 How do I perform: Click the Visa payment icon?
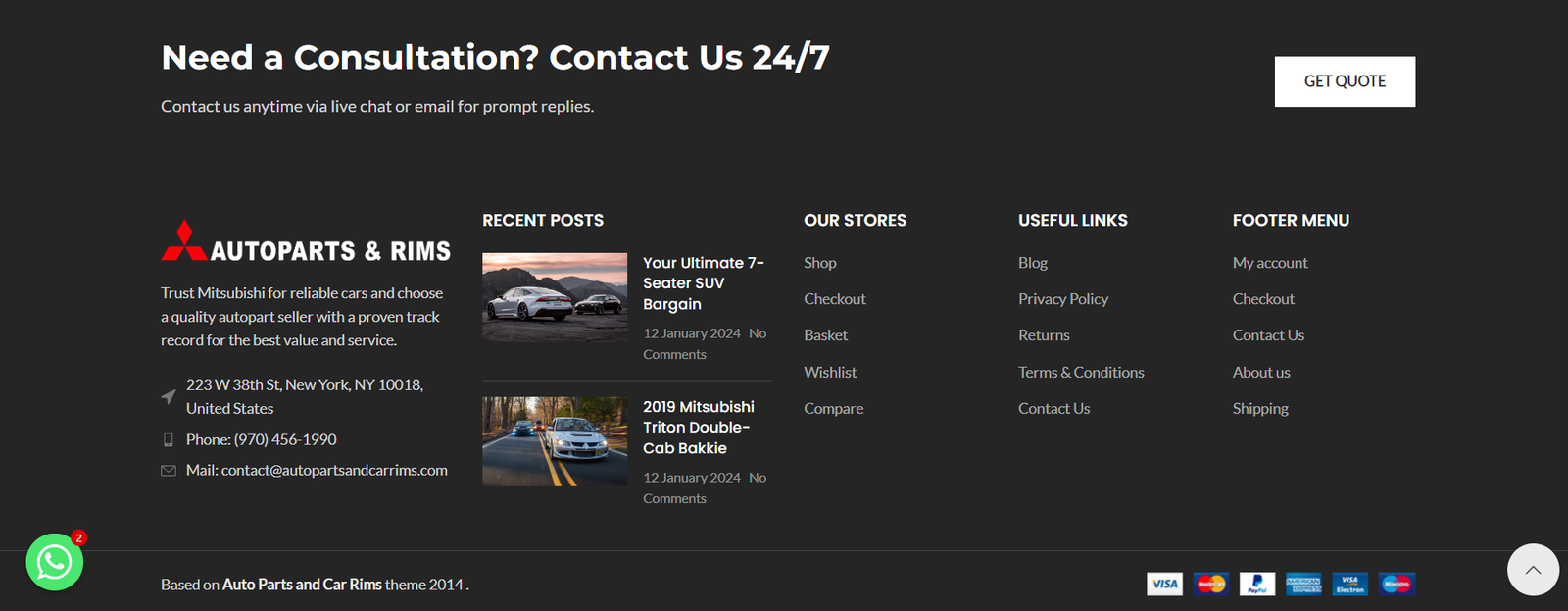tap(1164, 585)
